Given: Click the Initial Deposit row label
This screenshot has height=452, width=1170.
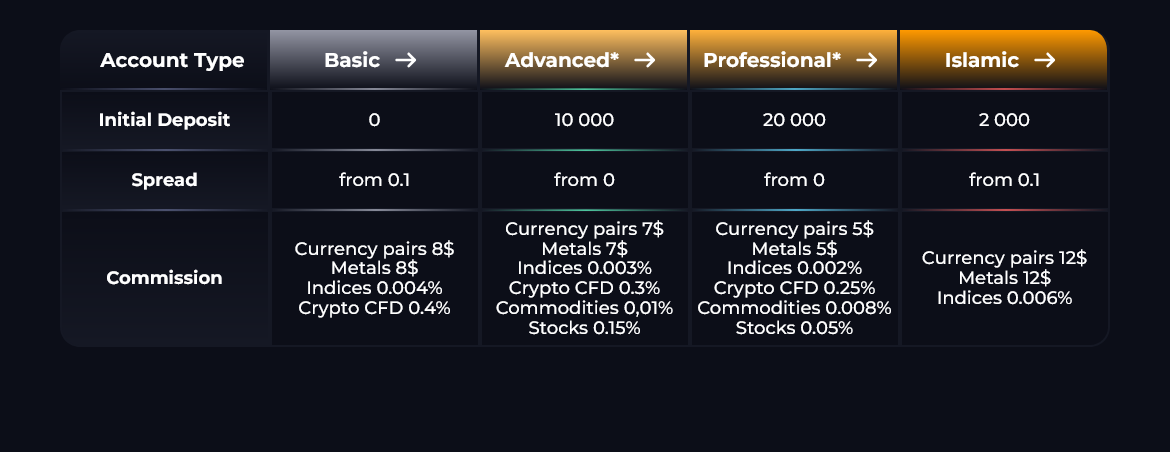Looking at the screenshot, I should coord(164,120).
